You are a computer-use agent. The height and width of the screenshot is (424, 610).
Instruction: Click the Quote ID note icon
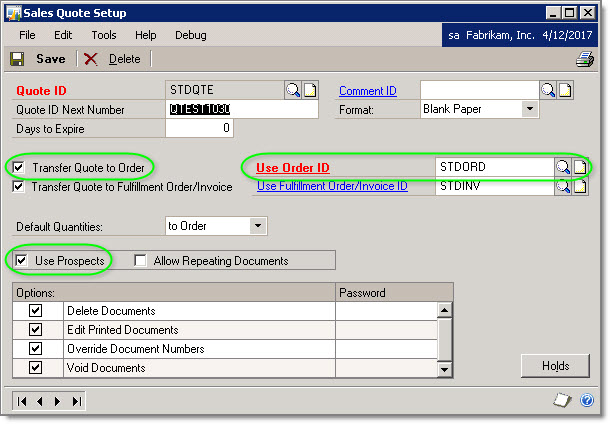pyautogui.click(x=310, y=90)
